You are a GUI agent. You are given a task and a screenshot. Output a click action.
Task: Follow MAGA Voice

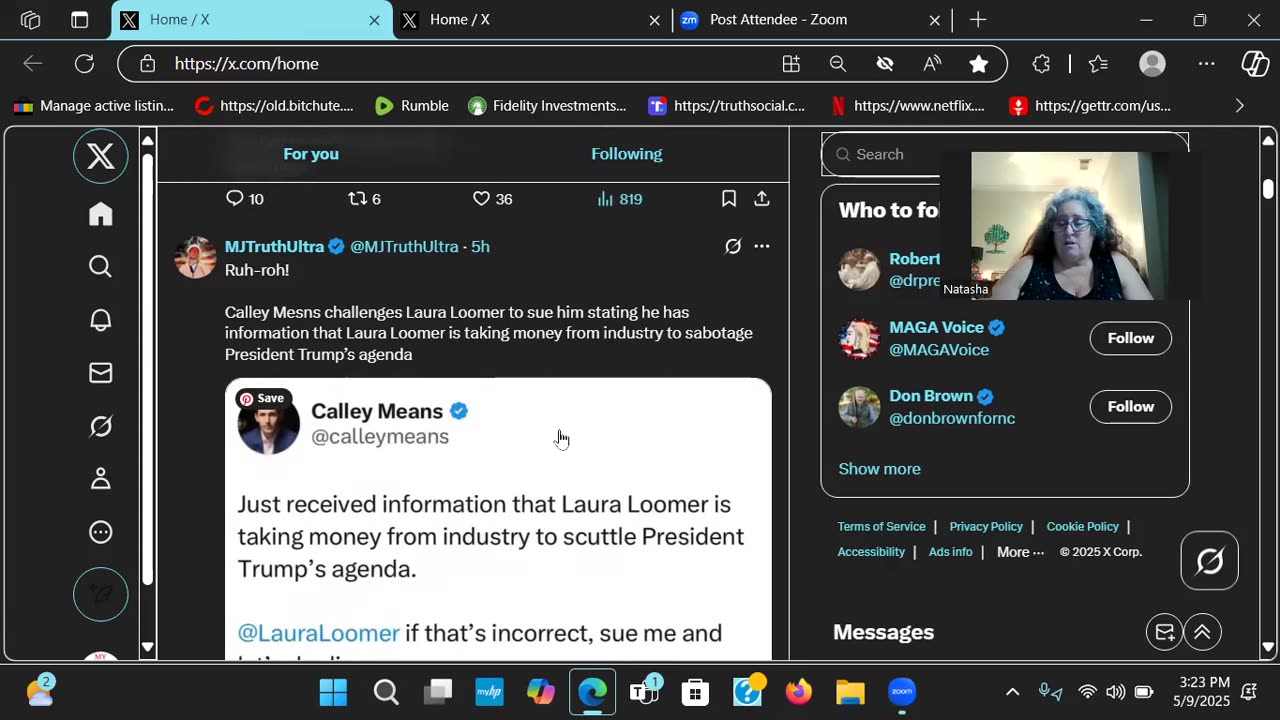pos(1131,338)
